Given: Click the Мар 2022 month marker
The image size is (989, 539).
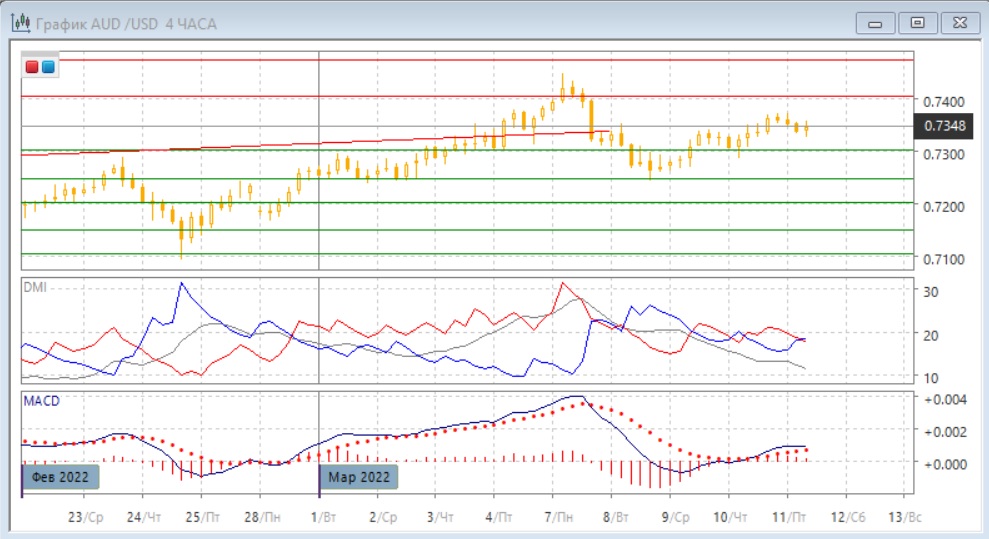Looking at the screenshot, I should [359, 477].
